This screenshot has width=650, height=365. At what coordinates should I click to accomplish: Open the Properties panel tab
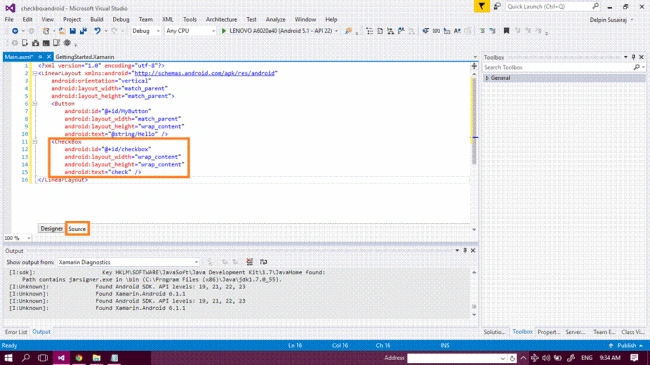point(548,332)
